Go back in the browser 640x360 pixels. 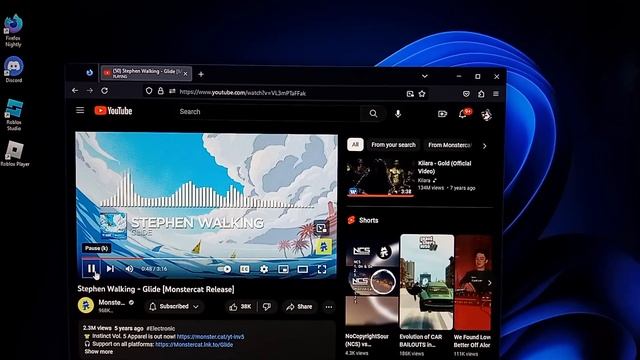pyautogui.click(x=75, y=91)
